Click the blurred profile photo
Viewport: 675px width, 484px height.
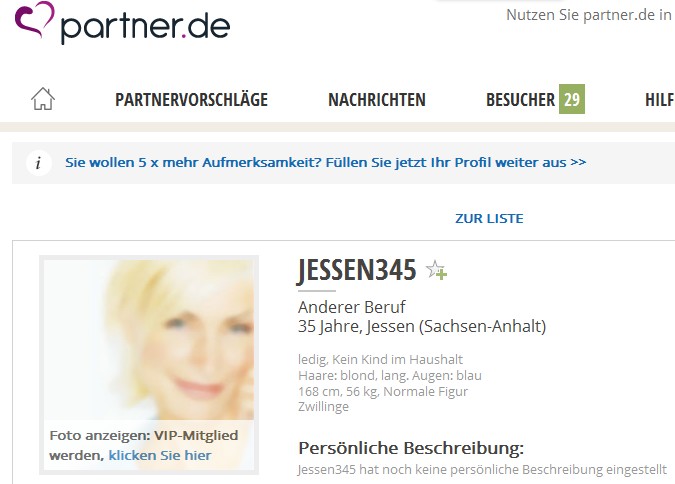point(149,340)
